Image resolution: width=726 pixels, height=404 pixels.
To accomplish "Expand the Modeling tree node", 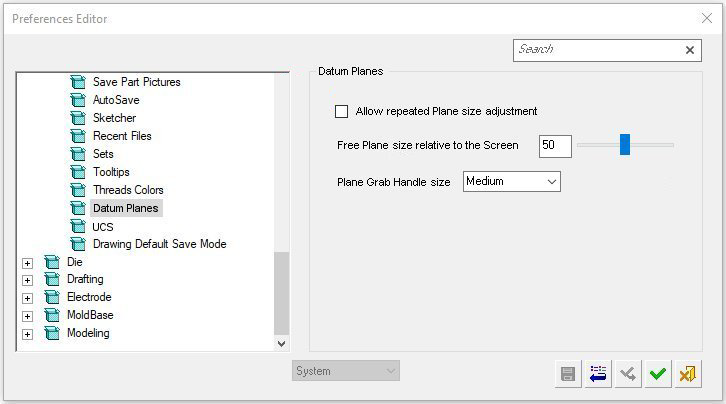I will click(x=27, y=334).
